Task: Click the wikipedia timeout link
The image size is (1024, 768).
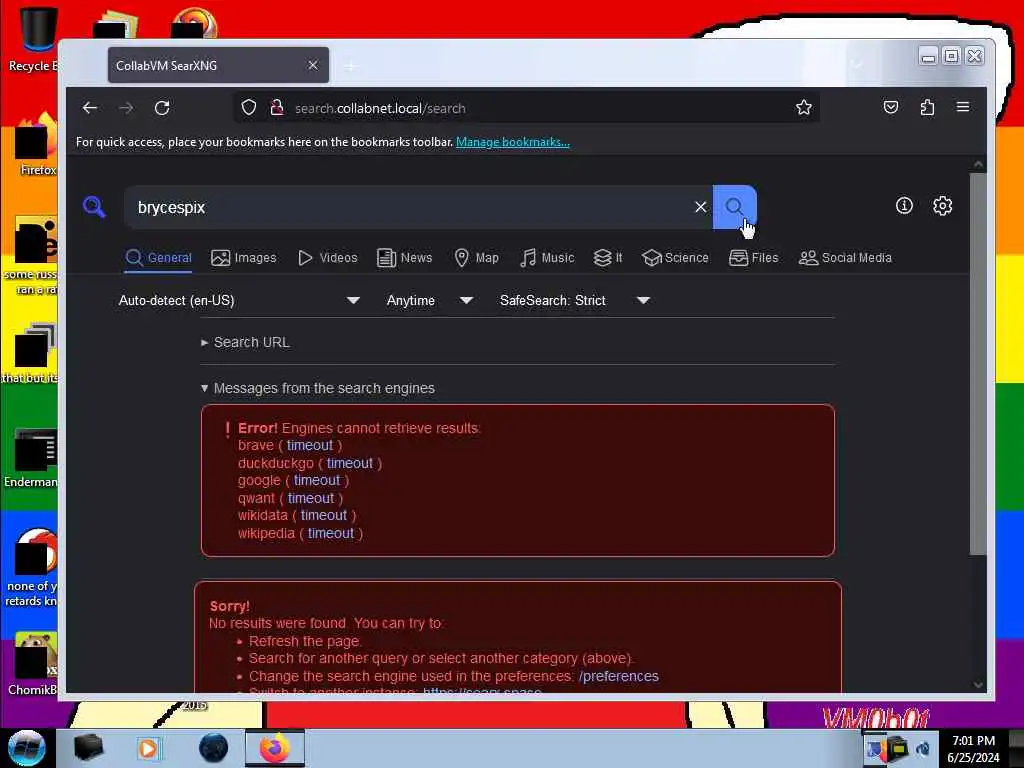Action: click(x=330, y=533)
